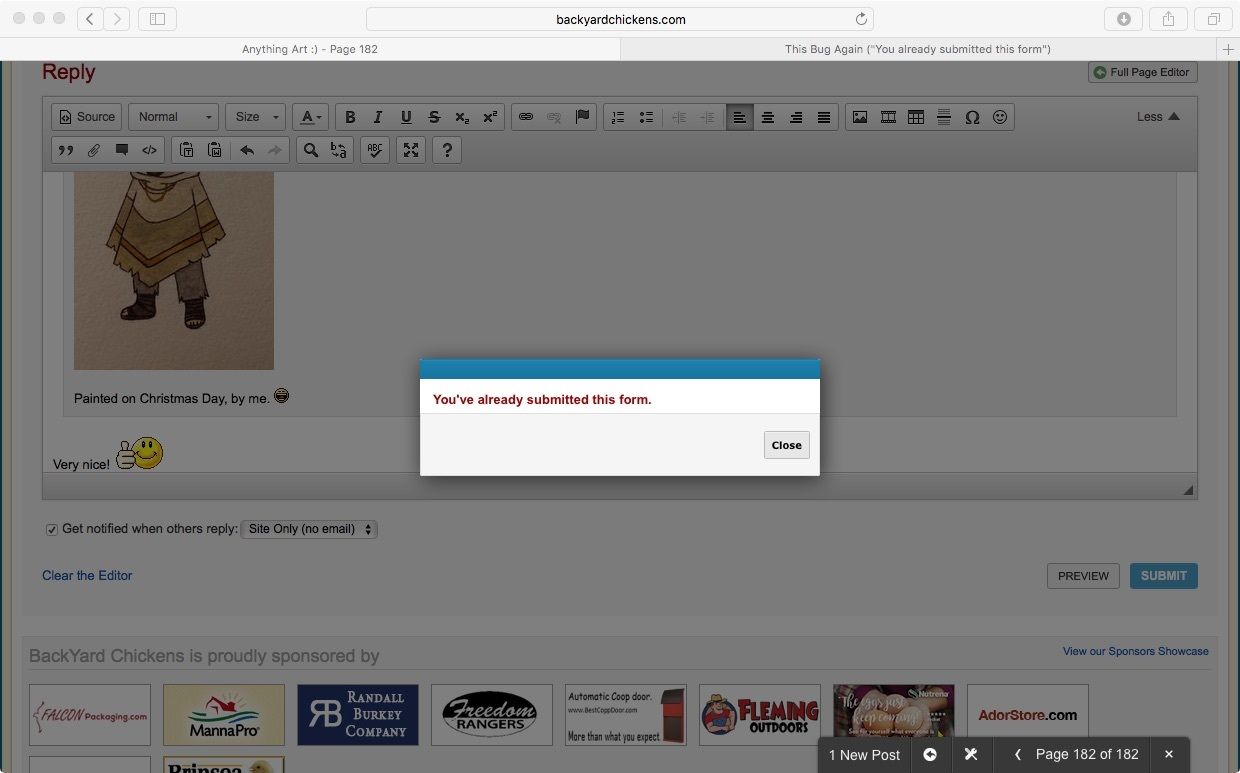Click the block quote icon
The width and height of the screenshot is (1240, 773).
coord(66,150)
